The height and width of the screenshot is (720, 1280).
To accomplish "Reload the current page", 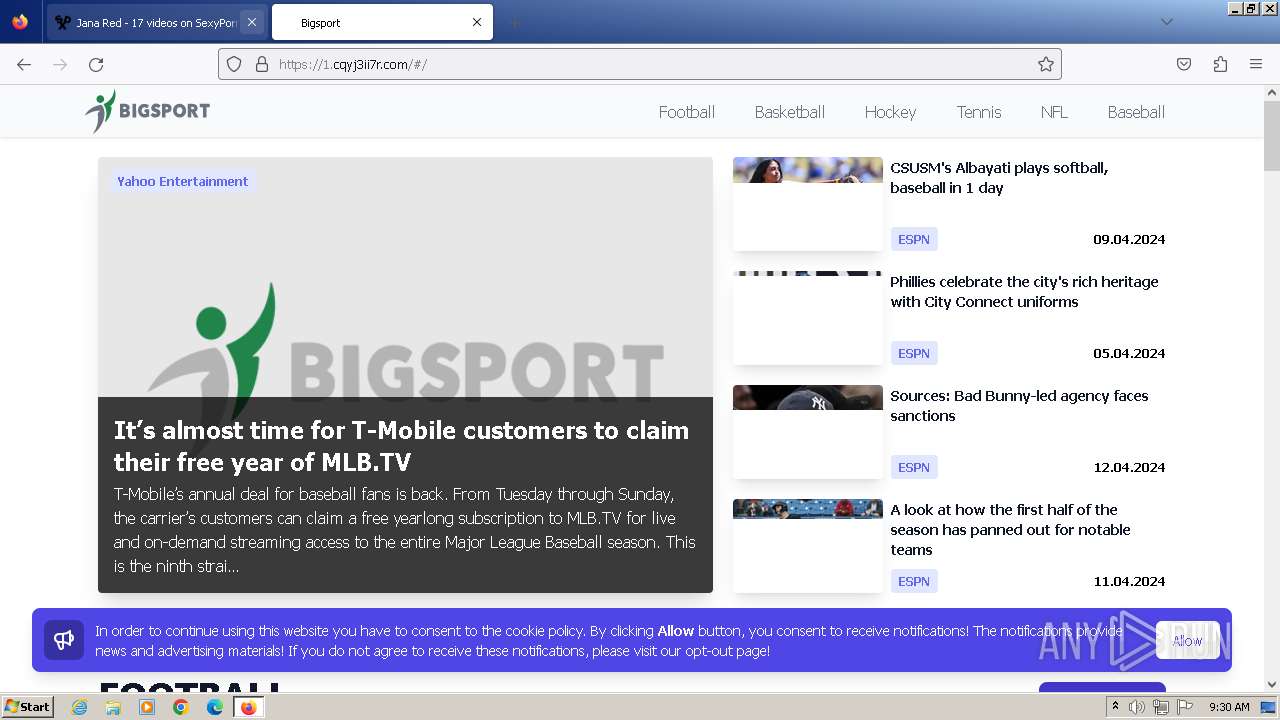I will click(x=96, y=64).
